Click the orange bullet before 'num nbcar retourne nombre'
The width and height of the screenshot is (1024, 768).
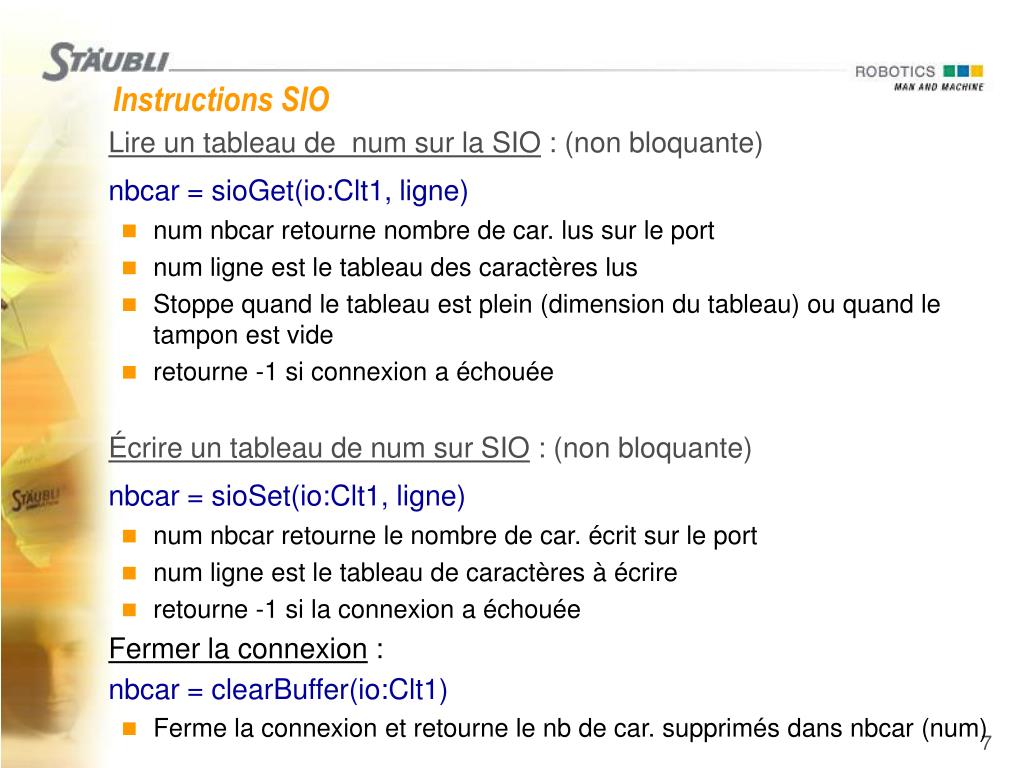[x=129, y=231]
